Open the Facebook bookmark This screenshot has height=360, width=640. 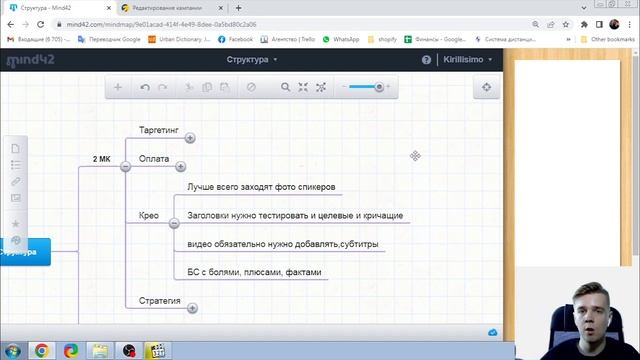click(x=236, y=40)
